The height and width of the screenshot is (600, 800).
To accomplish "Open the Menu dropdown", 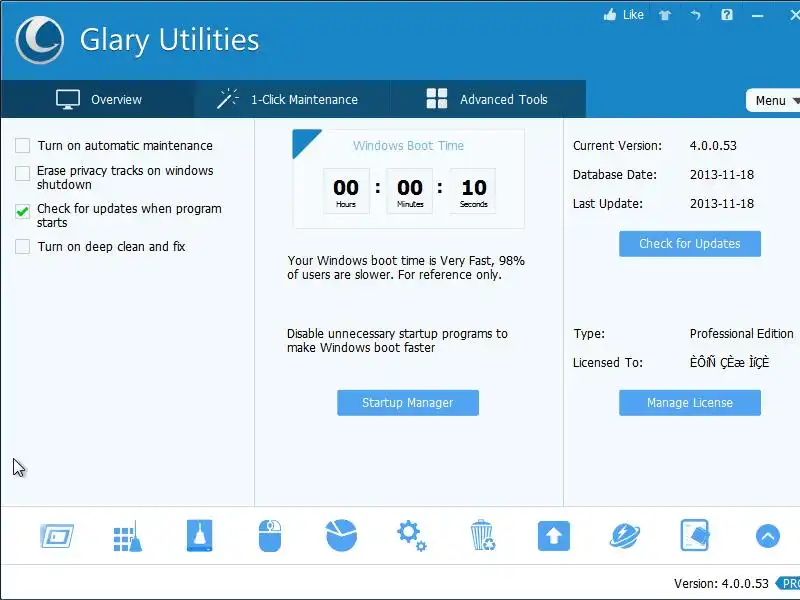I will (774, 101).
